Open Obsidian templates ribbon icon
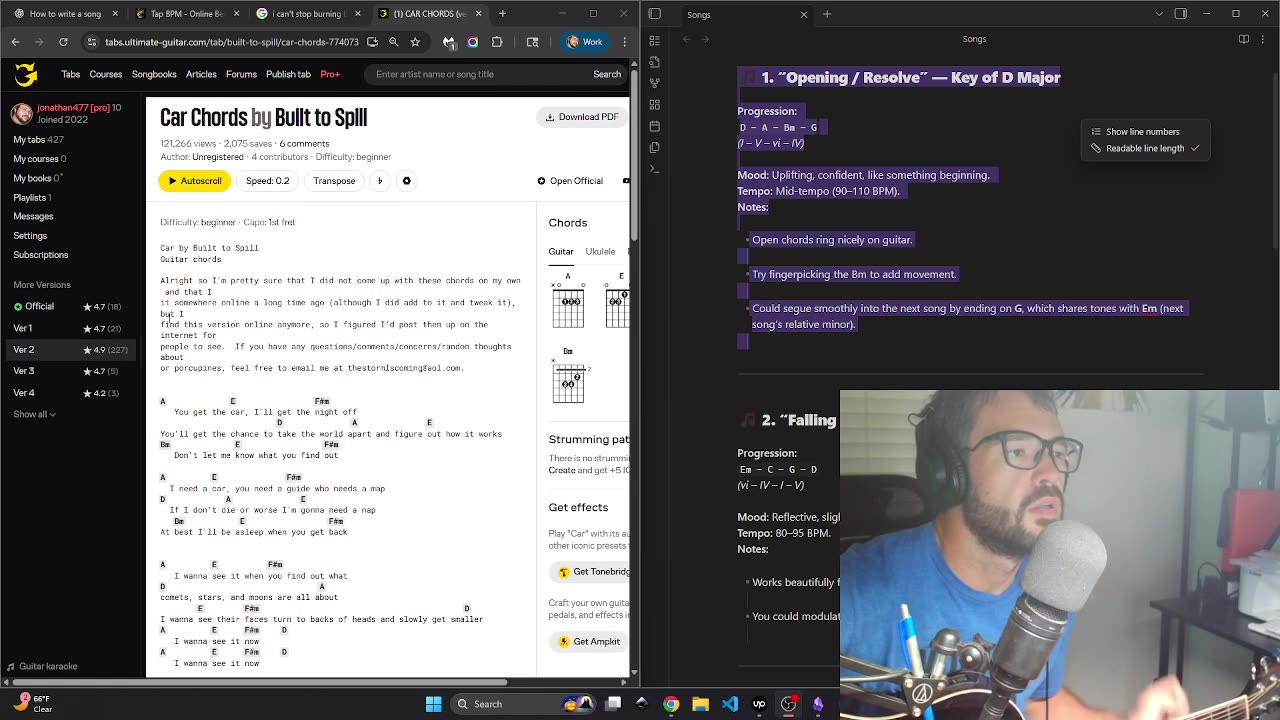This screenshot has width=1280, height=720. tap(654, 147)
